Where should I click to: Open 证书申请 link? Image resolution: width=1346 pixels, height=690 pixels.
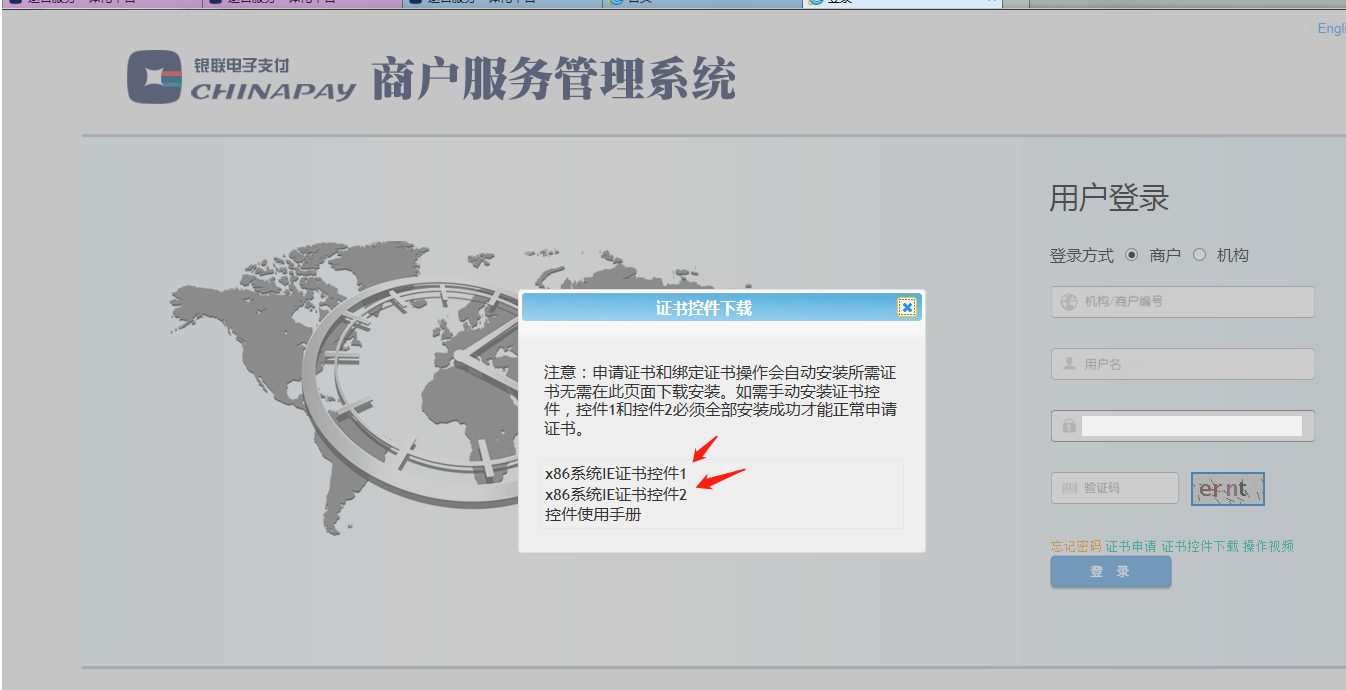coord(1131,546)
